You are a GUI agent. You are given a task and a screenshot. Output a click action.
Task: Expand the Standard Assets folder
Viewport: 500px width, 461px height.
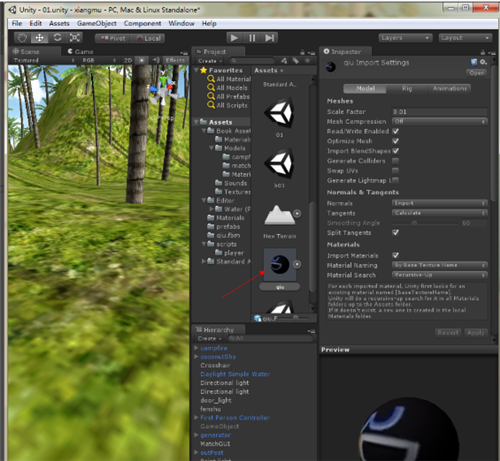point(204,261)
